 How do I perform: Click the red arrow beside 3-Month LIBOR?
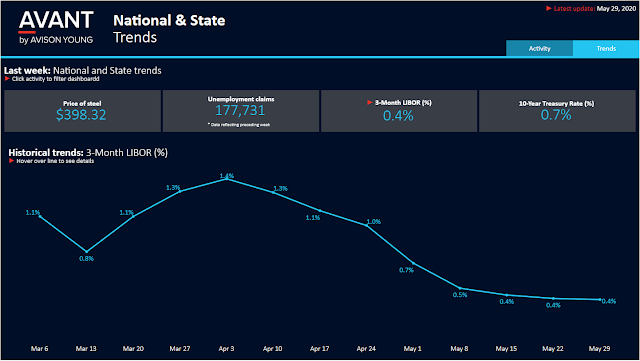tap(369, 103)
